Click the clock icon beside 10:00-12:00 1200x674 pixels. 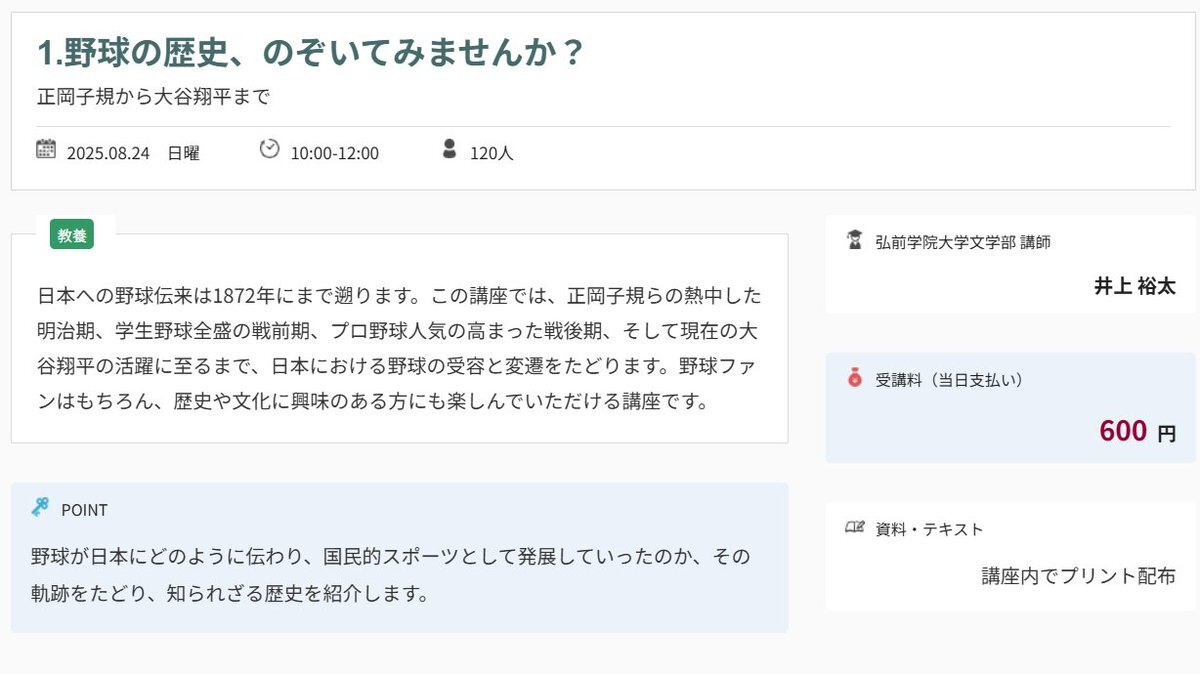[269, 149]
